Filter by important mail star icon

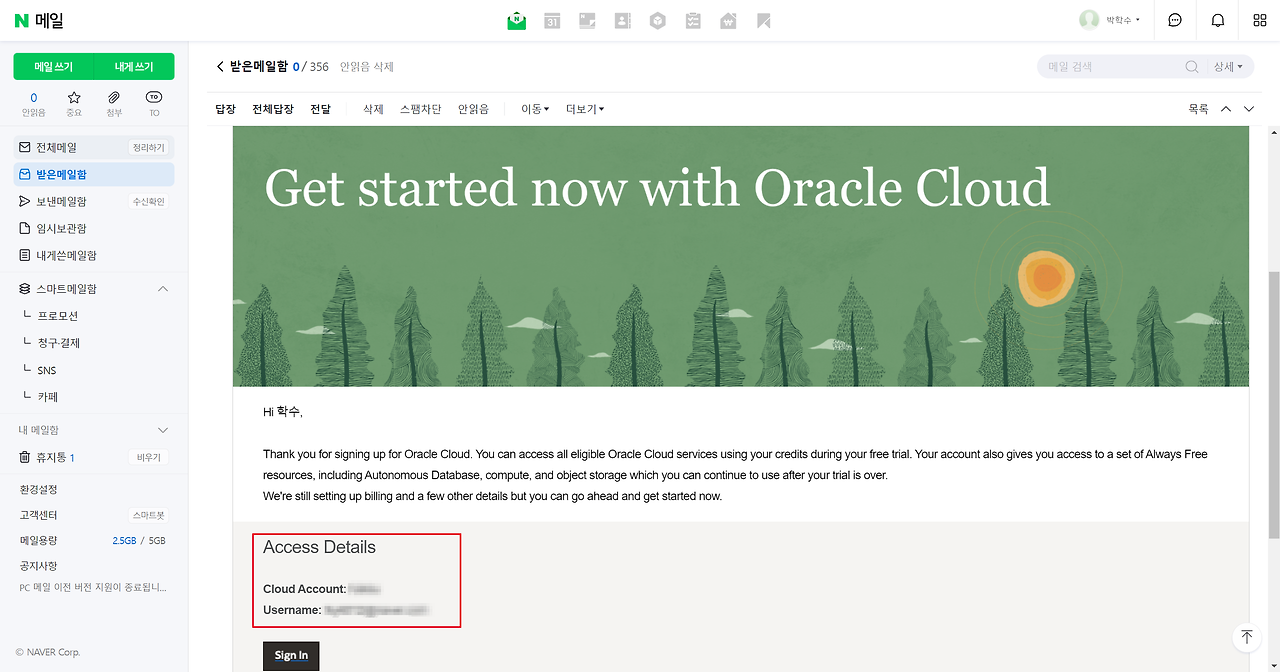click(74, 103)
